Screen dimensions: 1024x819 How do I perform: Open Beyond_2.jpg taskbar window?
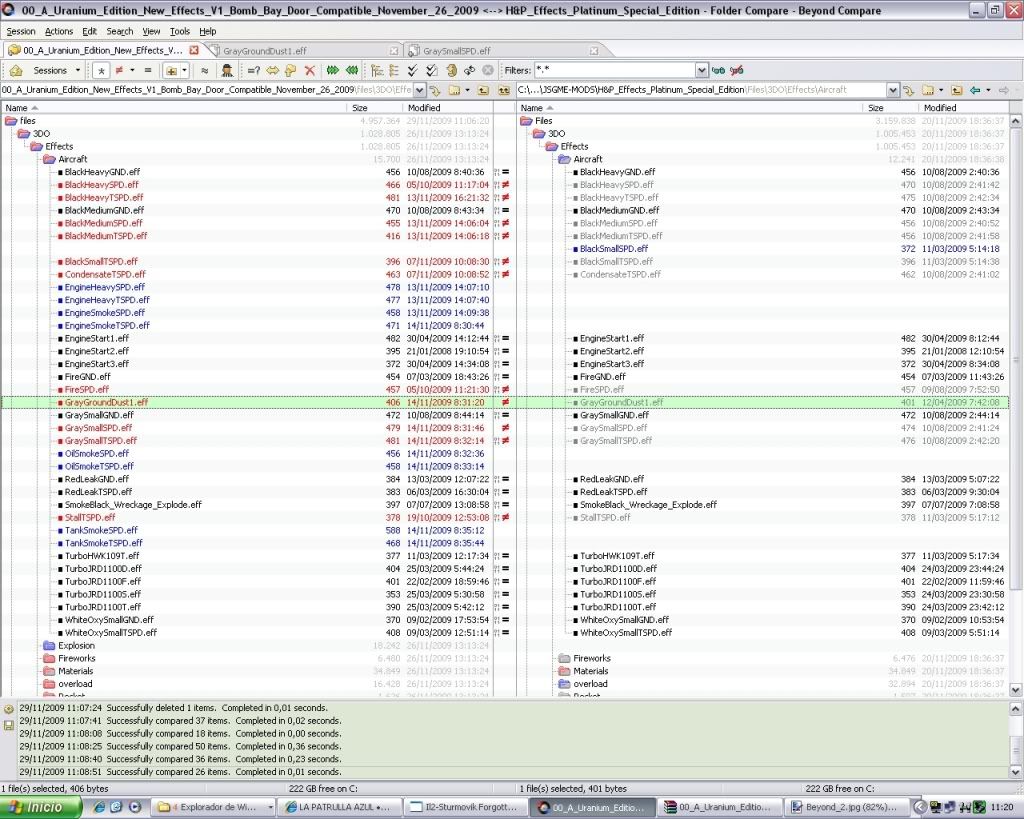(847, 807)
